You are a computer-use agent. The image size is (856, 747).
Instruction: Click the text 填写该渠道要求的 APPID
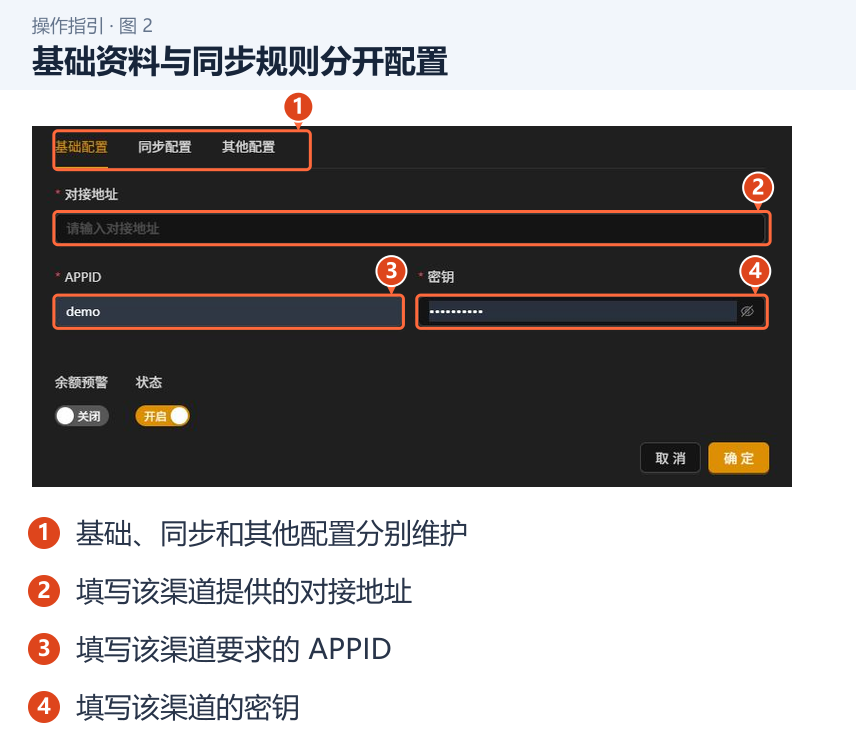point(234,649)
